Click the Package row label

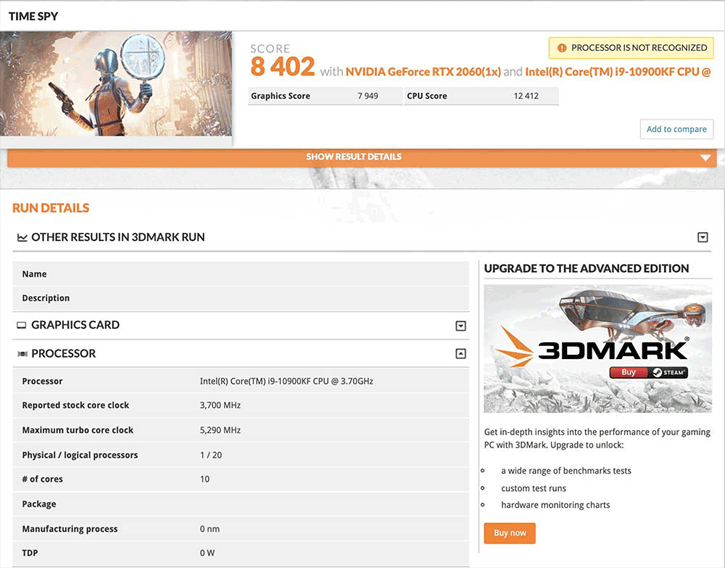pyautogui.click(x=39, y=504)
